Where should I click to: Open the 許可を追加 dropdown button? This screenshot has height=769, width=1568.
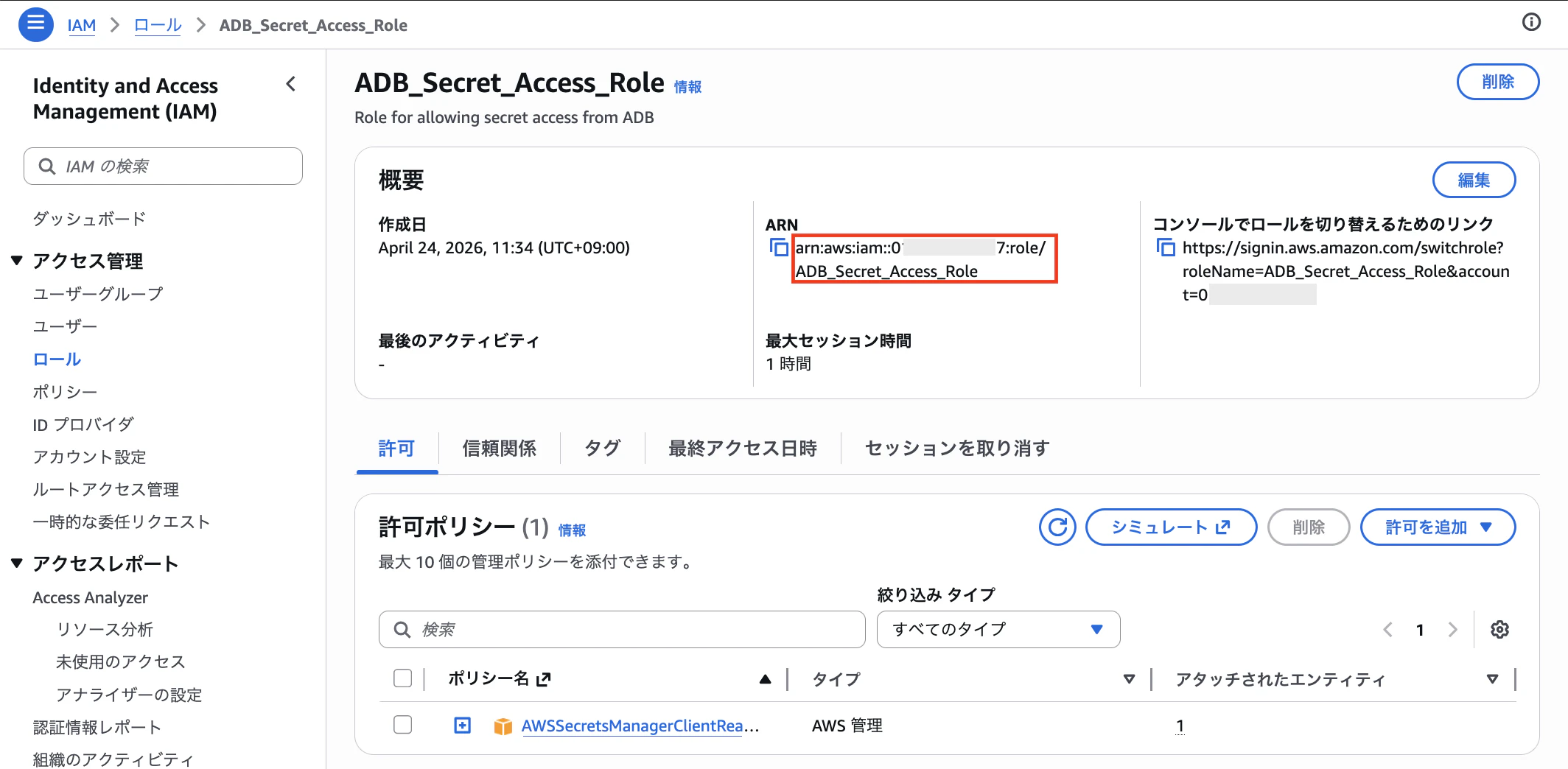1438,527
